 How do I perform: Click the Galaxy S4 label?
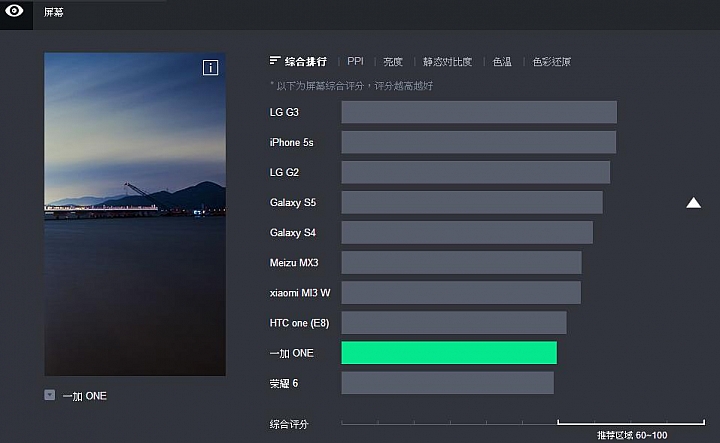point(293,232)
